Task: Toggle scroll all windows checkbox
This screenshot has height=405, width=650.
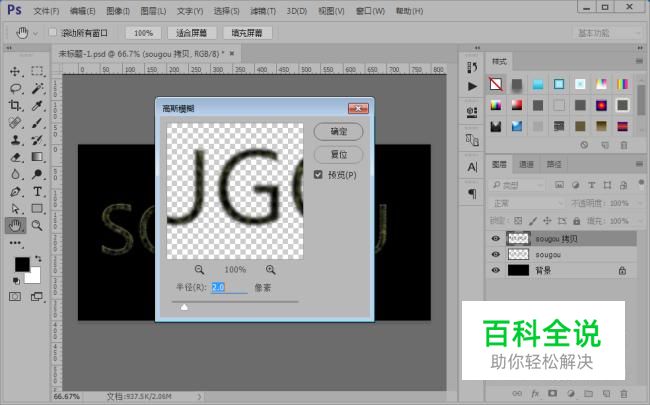Action: point(53,32)
